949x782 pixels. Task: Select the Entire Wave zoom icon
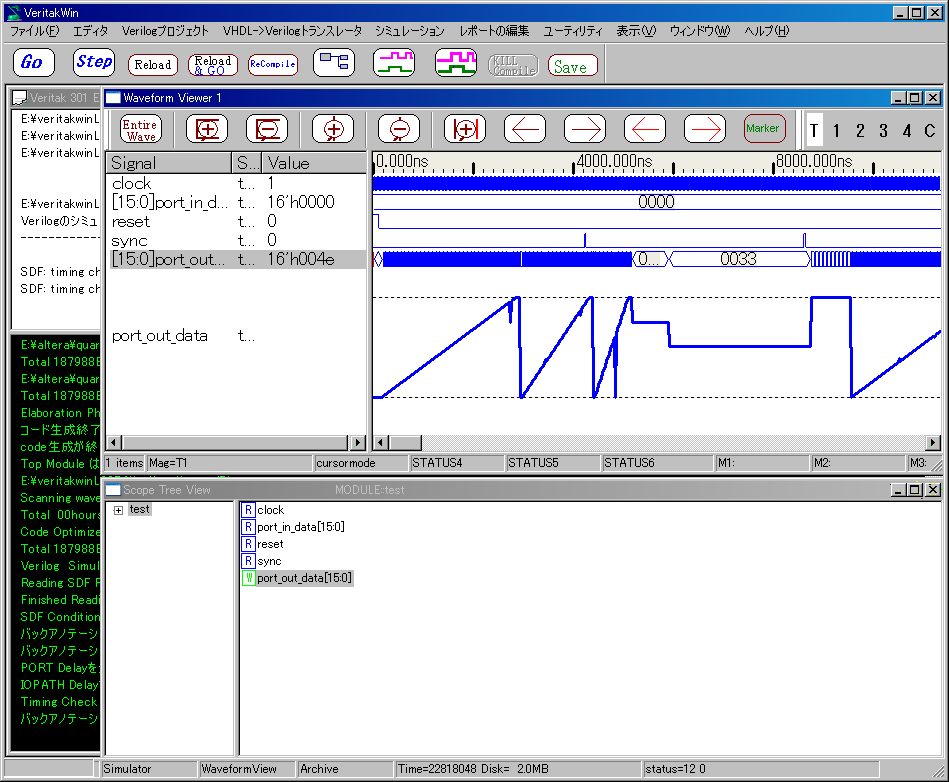[139, 129]
